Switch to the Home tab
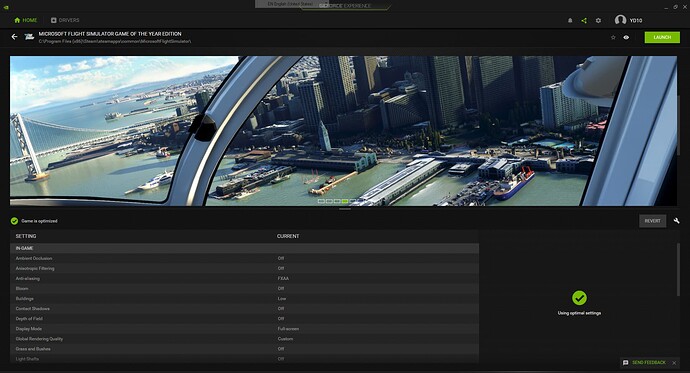Image resolution: width=690 pixels, height=373 pixels. pos(26,20)
